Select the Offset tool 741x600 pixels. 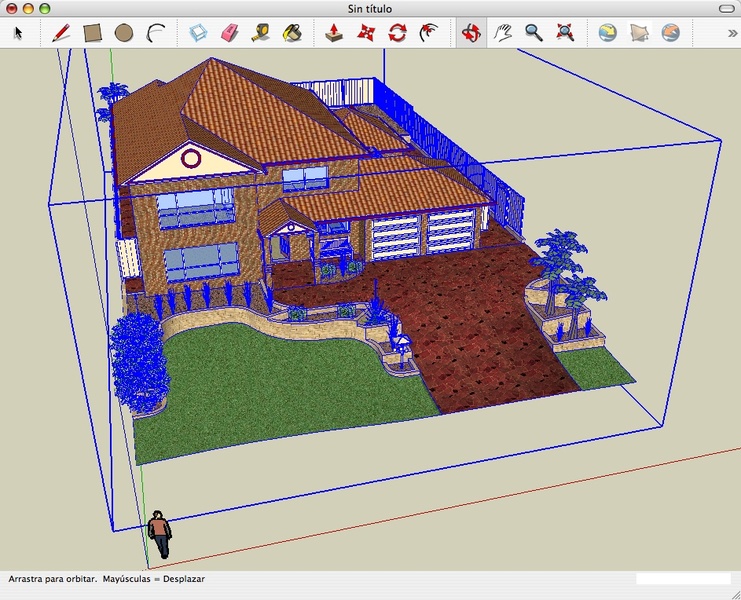coord(428,33)
